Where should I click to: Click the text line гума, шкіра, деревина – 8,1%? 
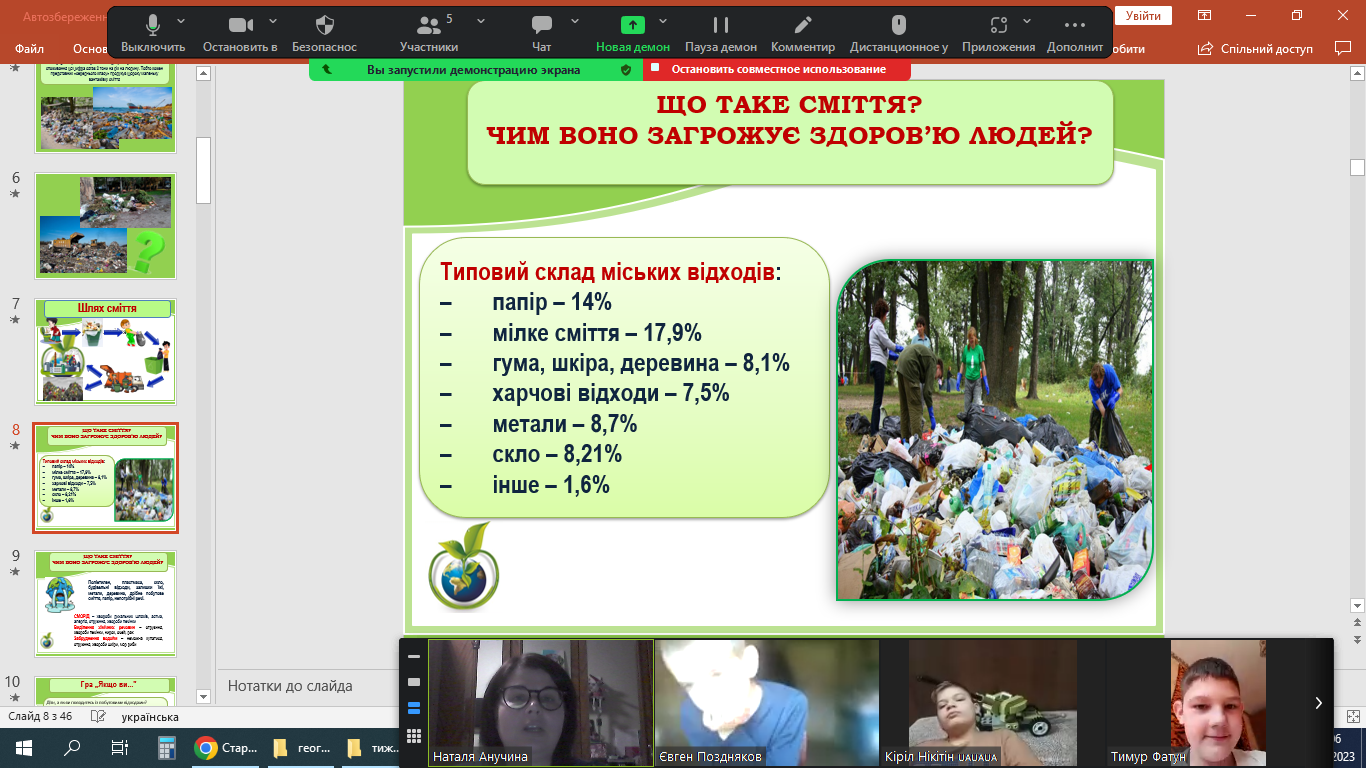tap(641, 363)
